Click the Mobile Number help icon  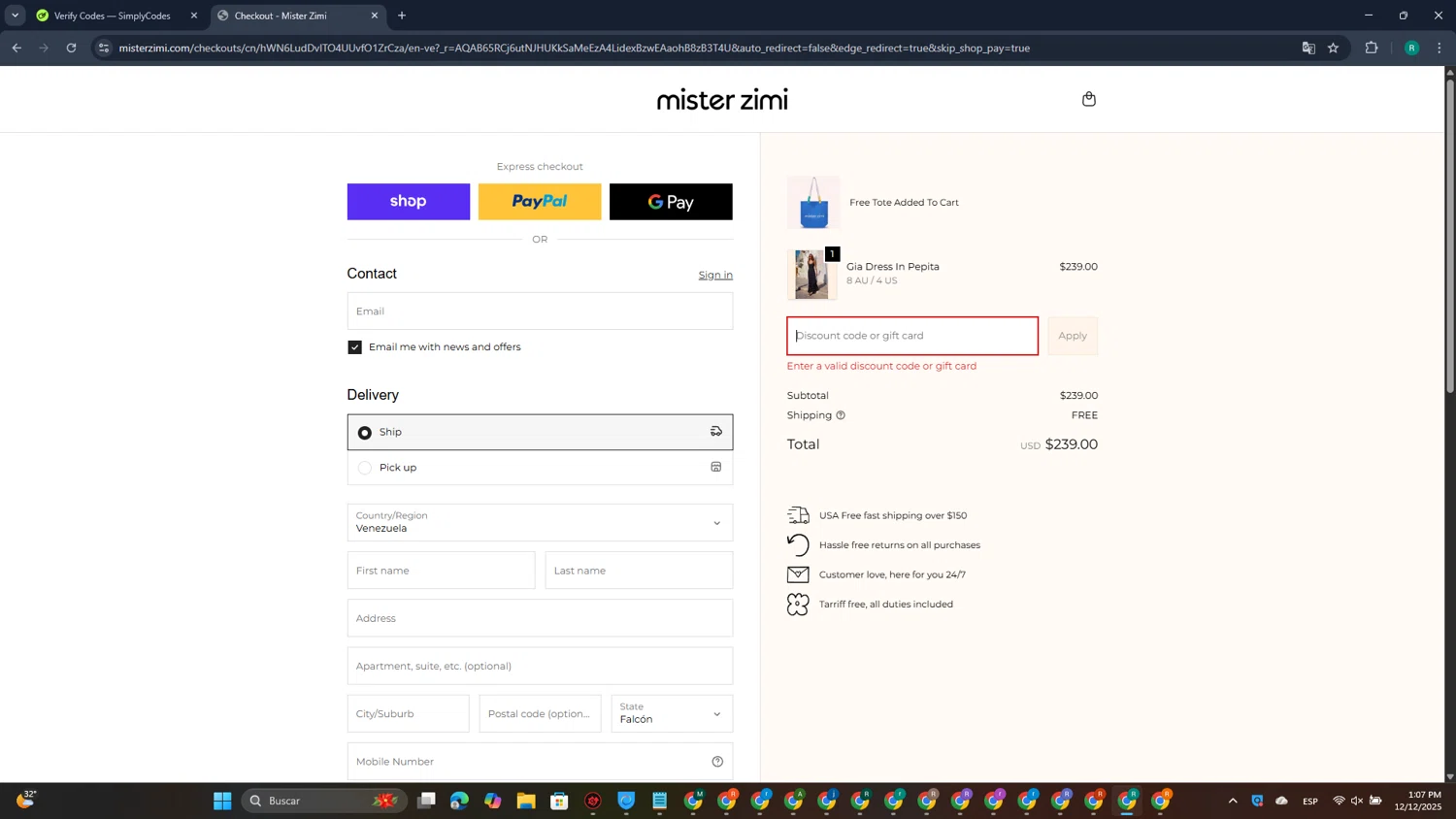coord(717,762)
